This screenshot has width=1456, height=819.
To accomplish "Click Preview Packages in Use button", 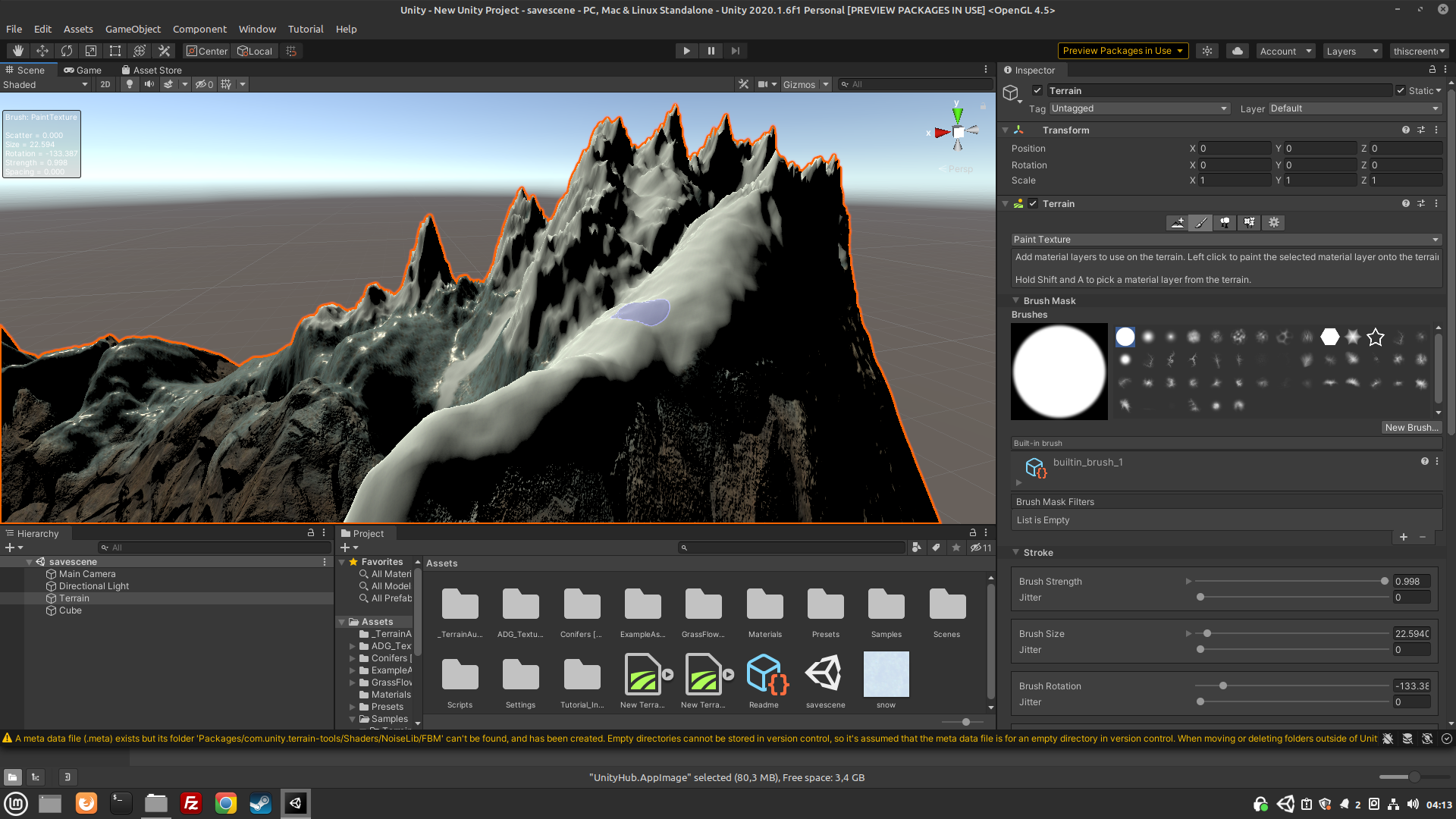I will pos(1122,51).
